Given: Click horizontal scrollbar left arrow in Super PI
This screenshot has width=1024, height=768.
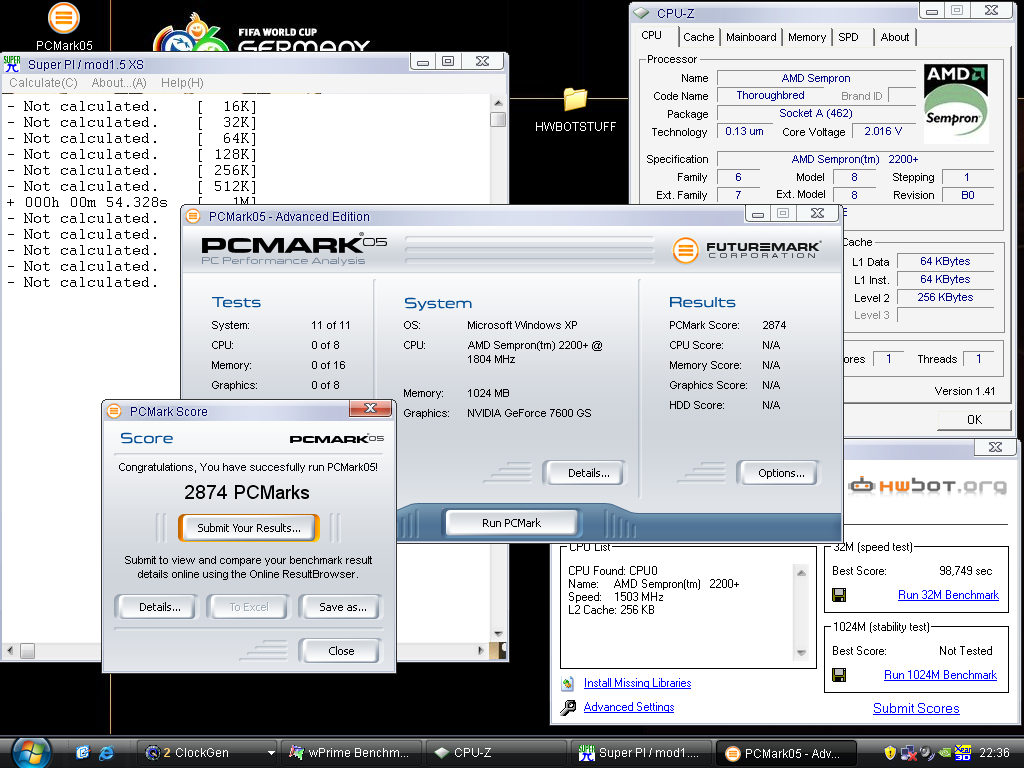Looking at the screenshot, I should point(10,650).
